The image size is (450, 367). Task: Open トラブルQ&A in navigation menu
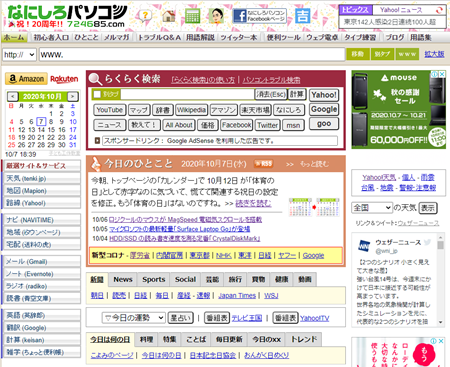click(159, 37)
